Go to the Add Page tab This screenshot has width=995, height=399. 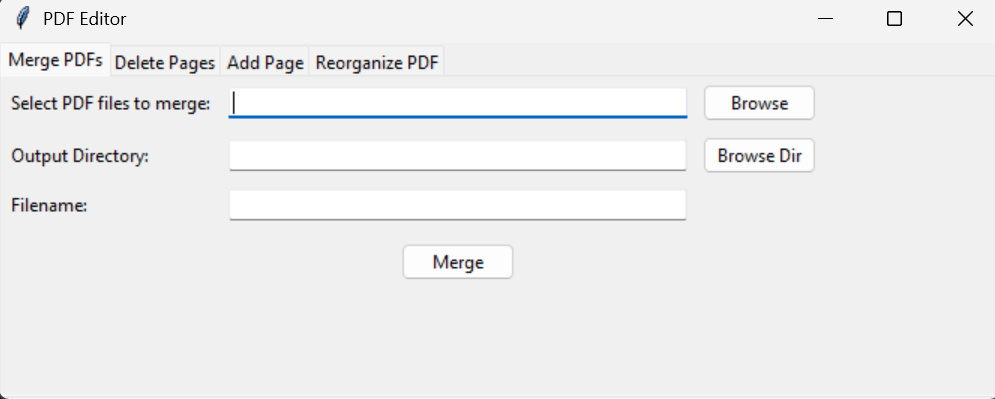click(x=265, y=63)
